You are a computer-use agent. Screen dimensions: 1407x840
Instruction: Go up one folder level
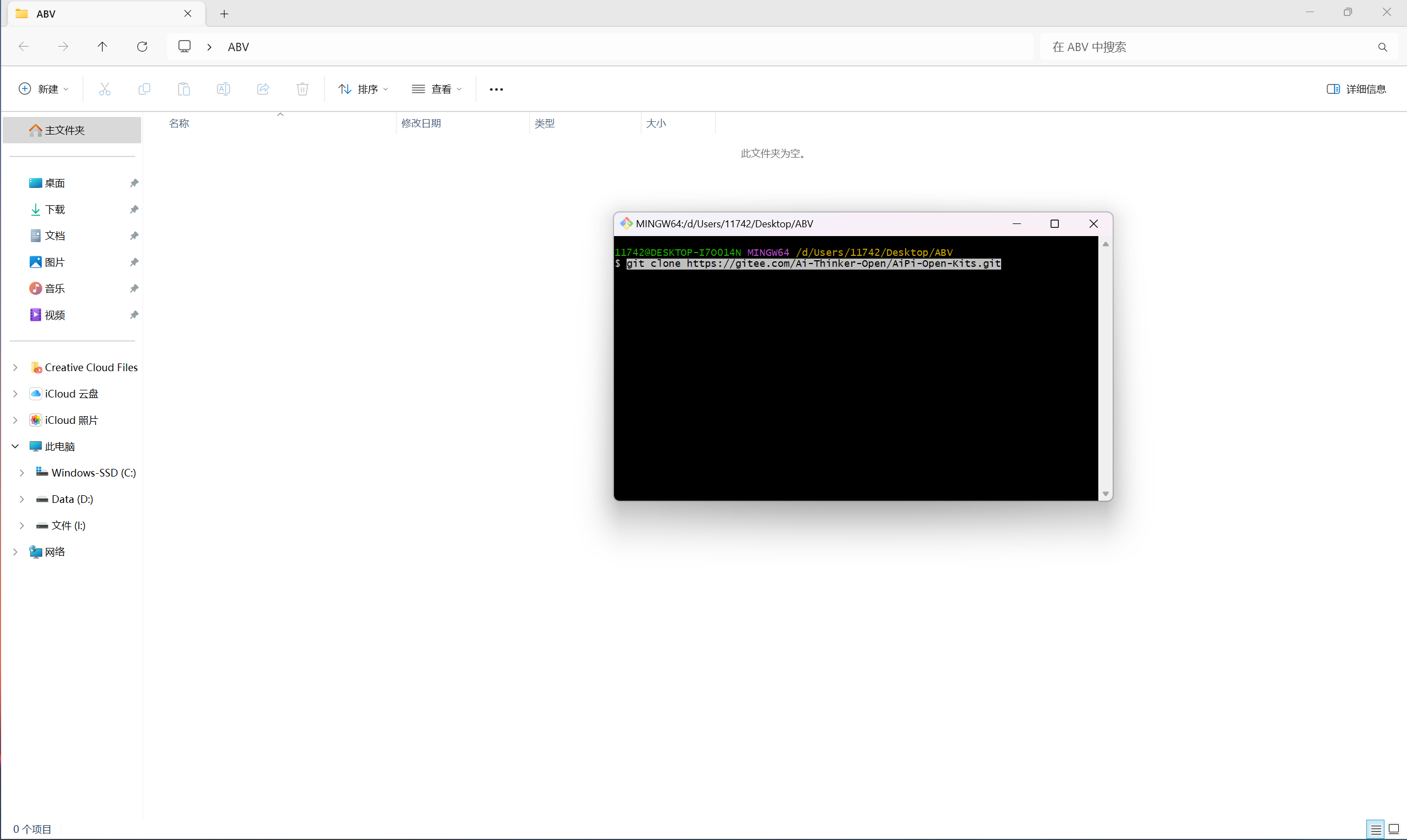click(x=103, y=47)
